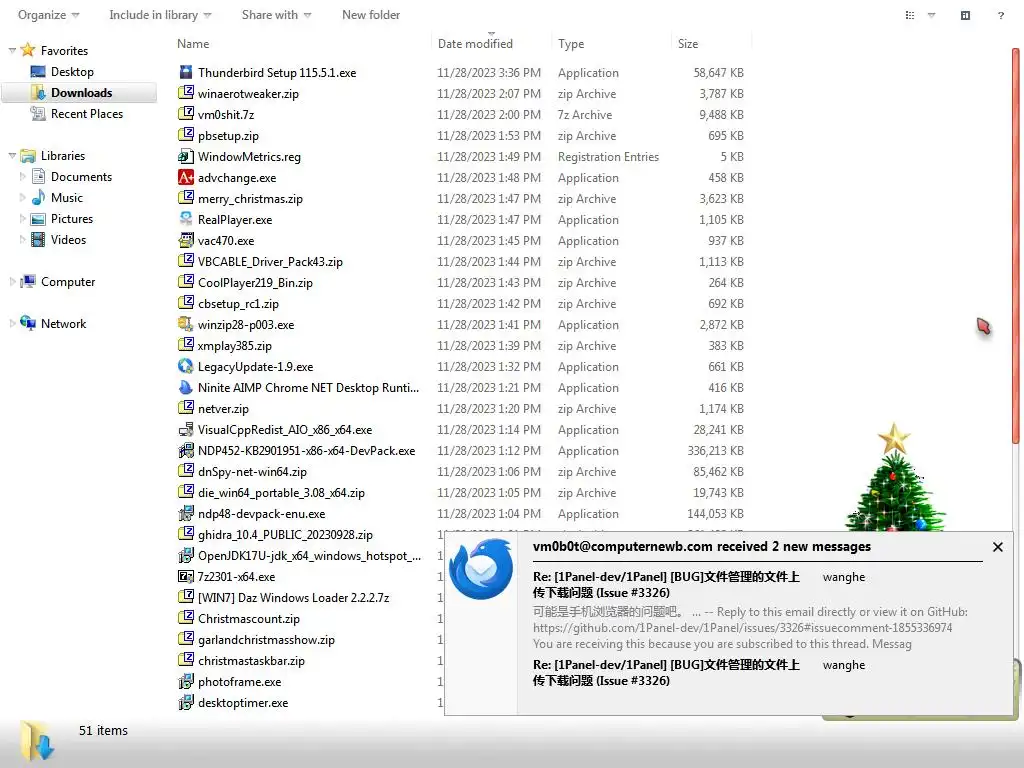Viewport: 1024px width, 768px height.
Task: Click the Thunderbird logo in the notification
Action: pos(481,568)
